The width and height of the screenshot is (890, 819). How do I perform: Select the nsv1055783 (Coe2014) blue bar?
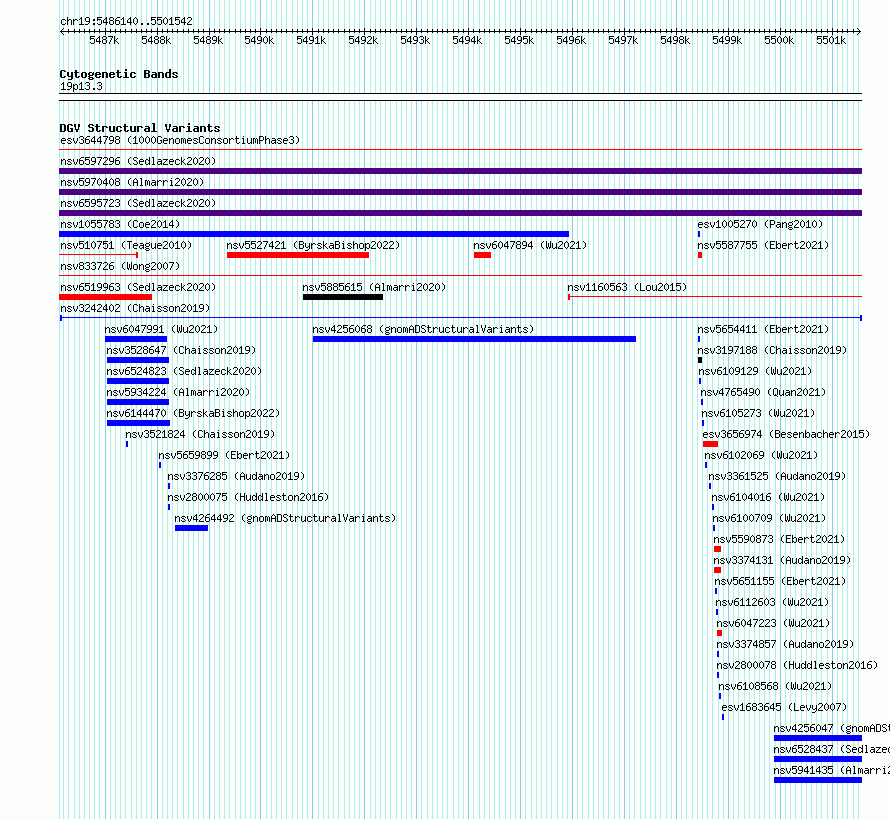(314, 234)
